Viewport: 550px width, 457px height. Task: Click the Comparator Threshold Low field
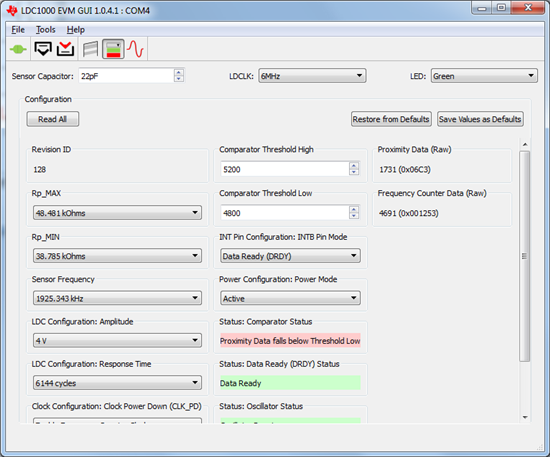pyautogui.click(x=284, y=213)
